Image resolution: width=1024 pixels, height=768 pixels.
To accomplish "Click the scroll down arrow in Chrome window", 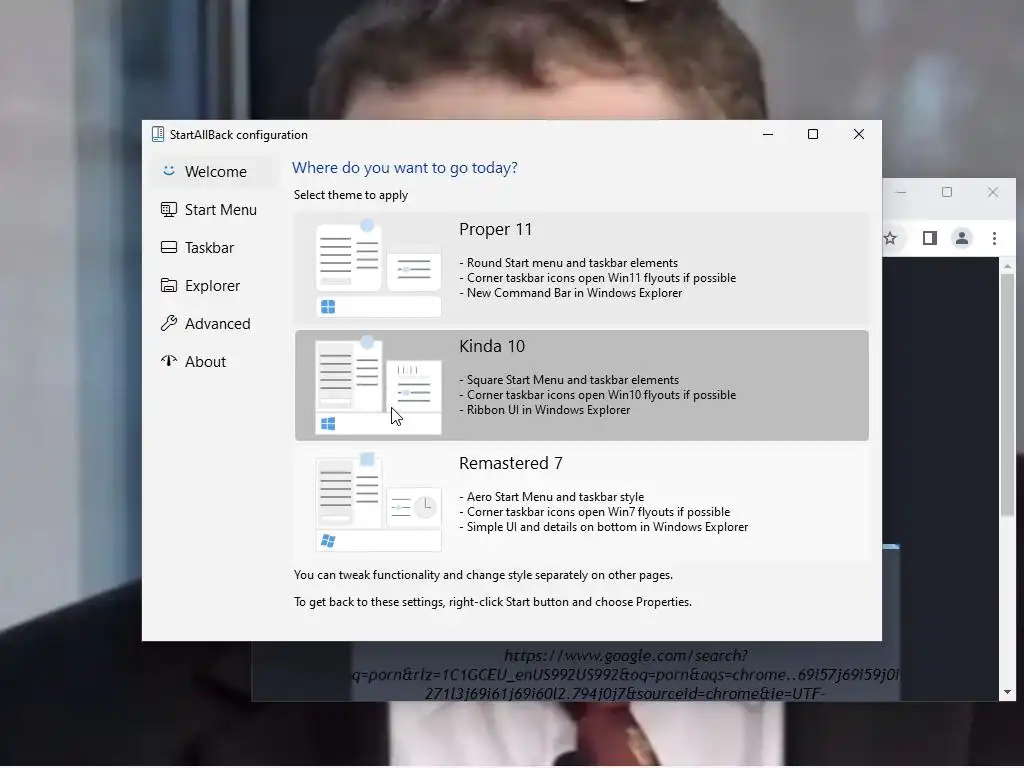I will tap(1007, 692).
